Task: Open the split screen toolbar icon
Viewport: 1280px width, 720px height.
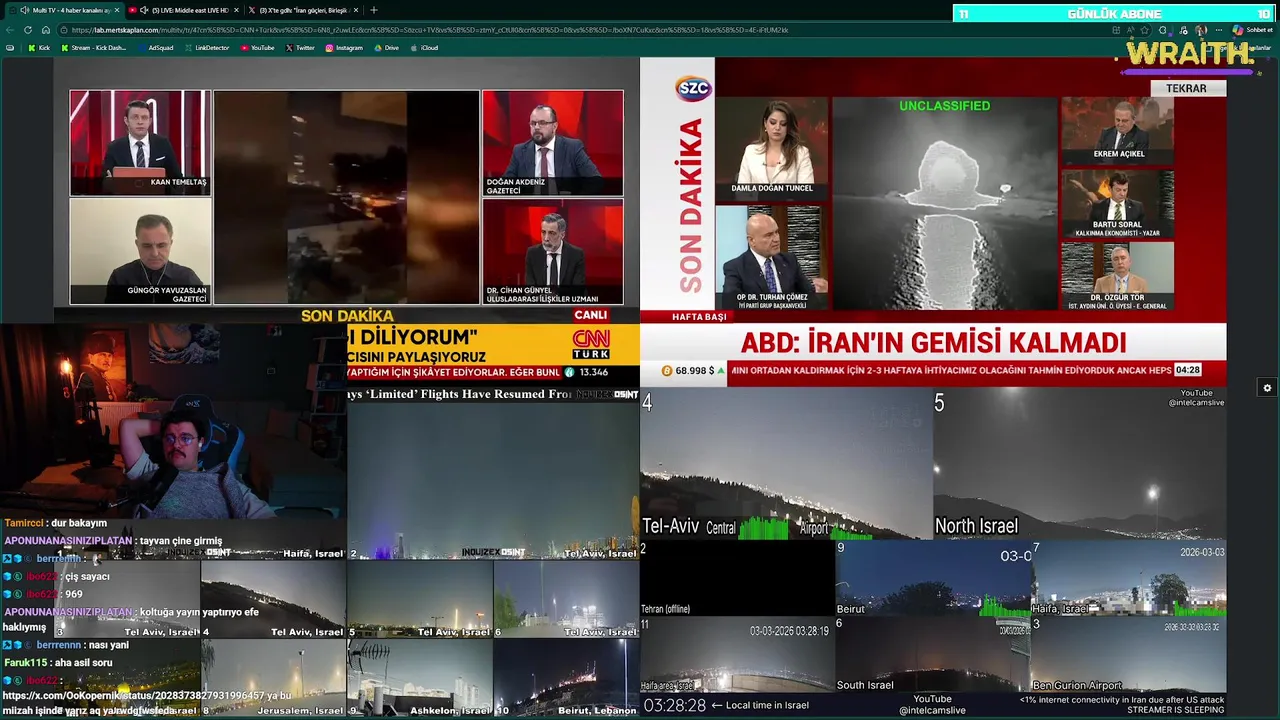Action: 1116,30
